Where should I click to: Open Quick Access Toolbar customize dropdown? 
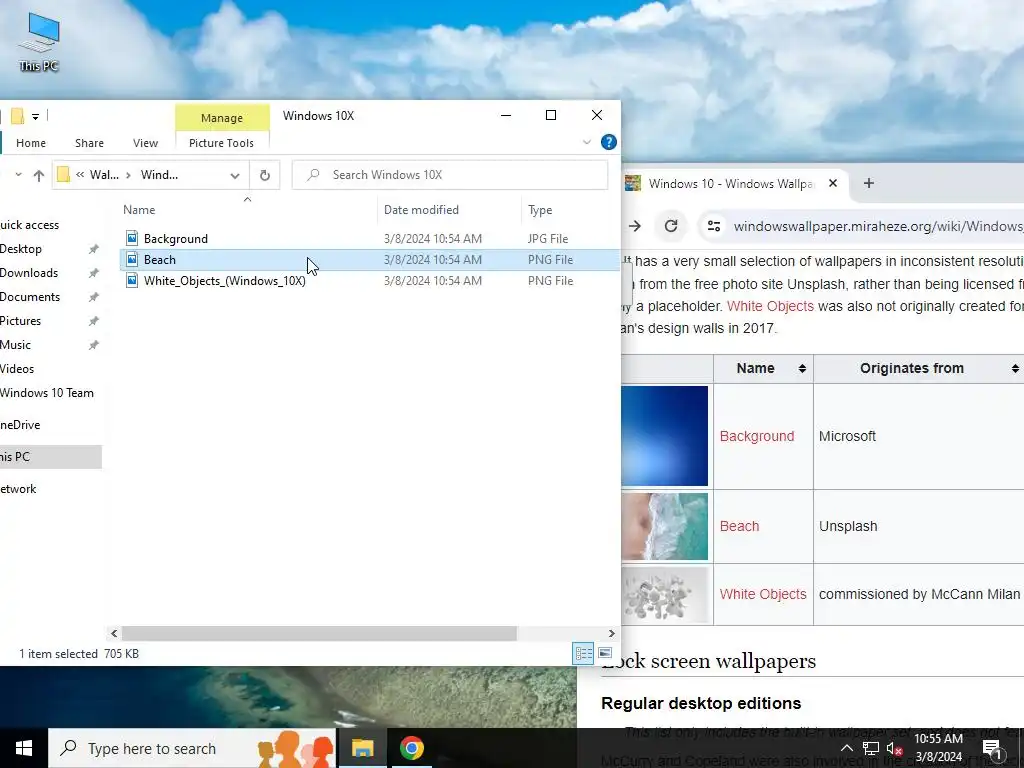click(x=35, y=117)
